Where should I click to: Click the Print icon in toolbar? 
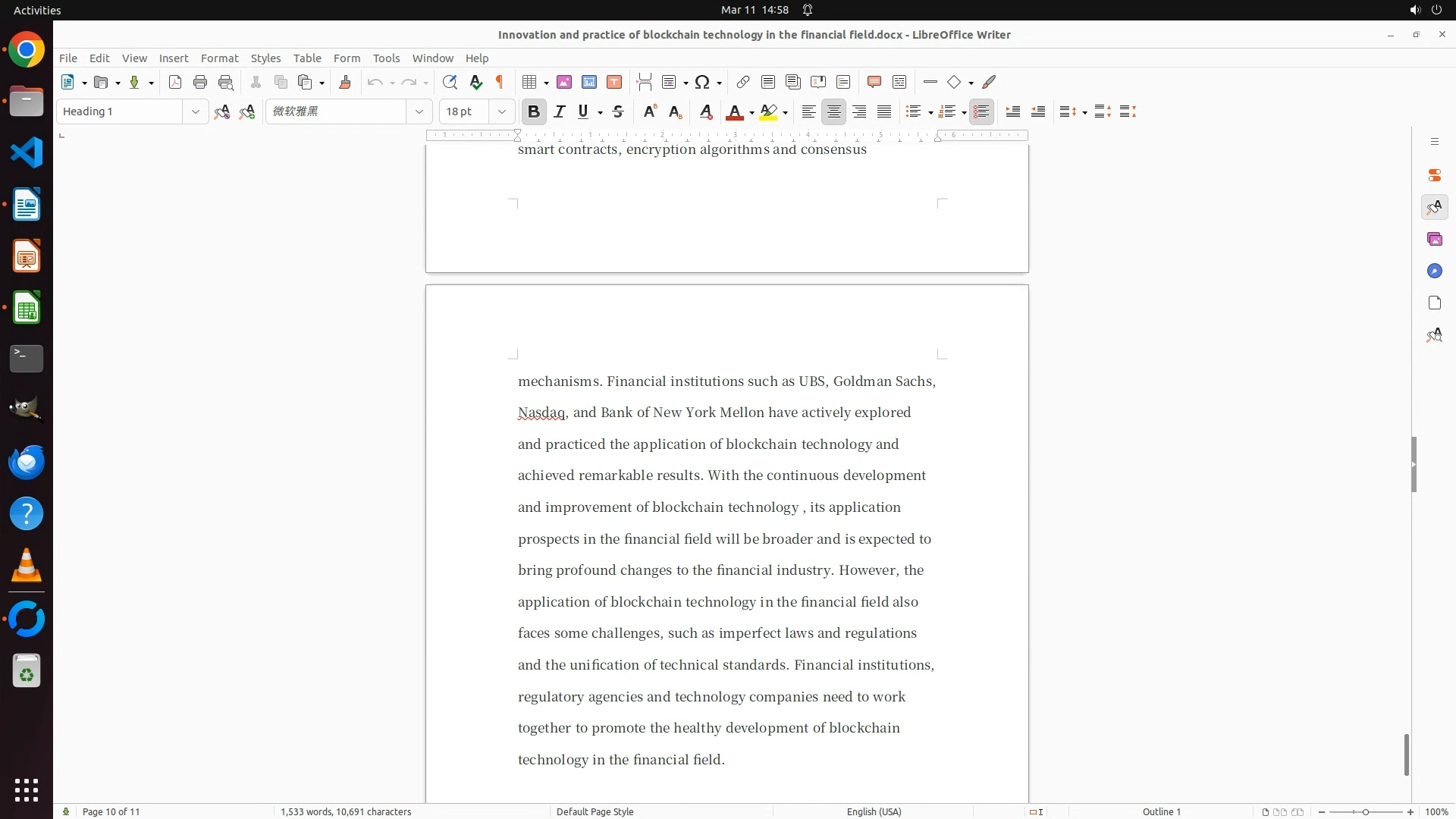click(x=200, y=83)
